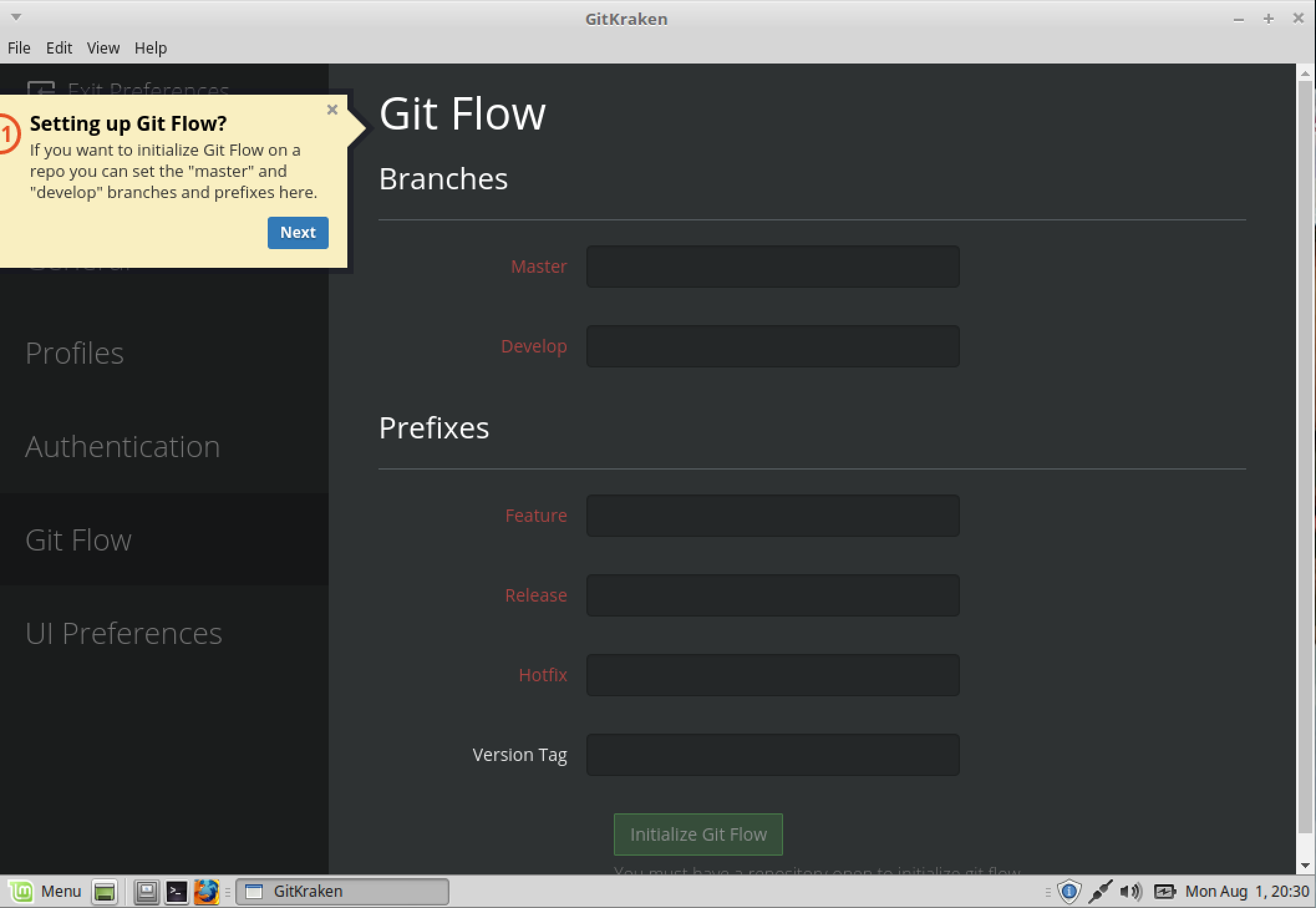This screenshot has height=908, width=1316.
Task: Open the file manager launcher icon
Action: pyautogui.click(x=147, y=892)
